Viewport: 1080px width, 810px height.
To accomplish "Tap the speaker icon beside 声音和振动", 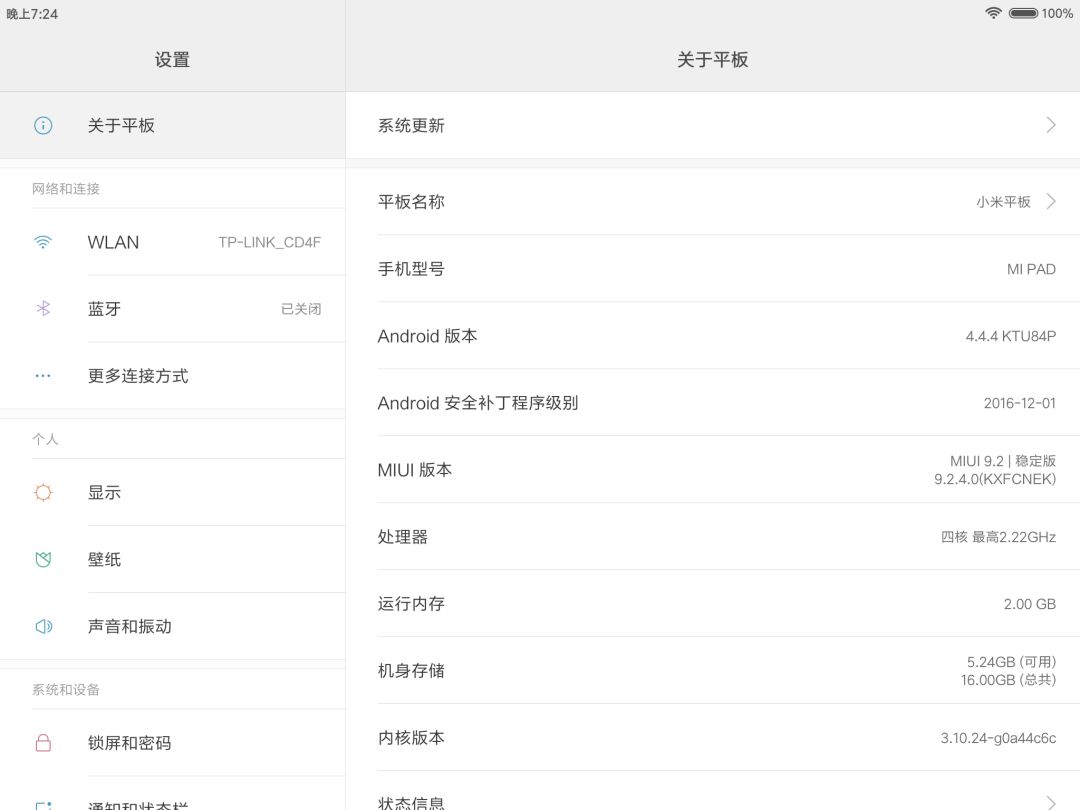I will point(43,626).
